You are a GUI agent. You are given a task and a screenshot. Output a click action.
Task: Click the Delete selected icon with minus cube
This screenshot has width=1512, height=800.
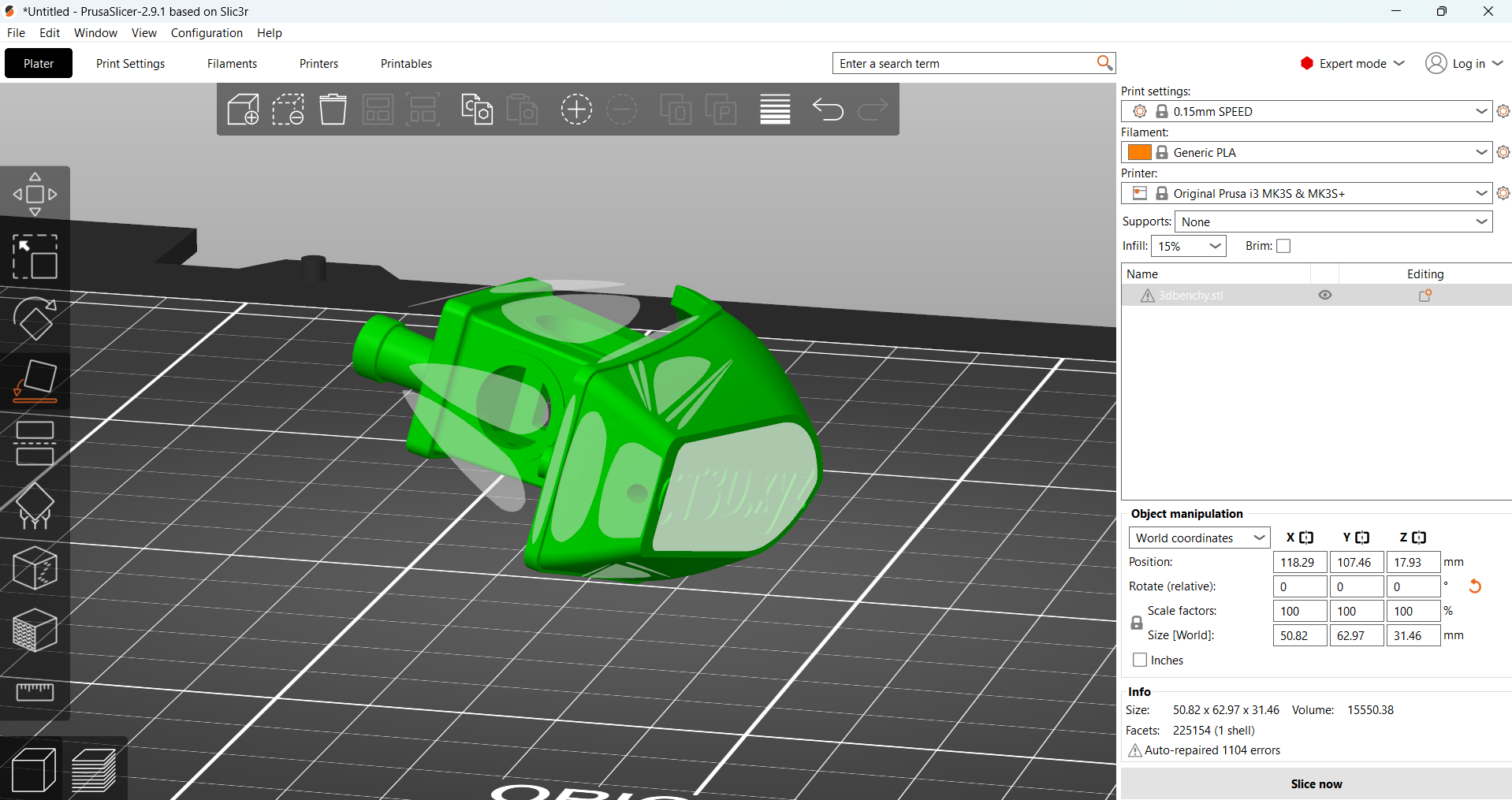(289, 110)
